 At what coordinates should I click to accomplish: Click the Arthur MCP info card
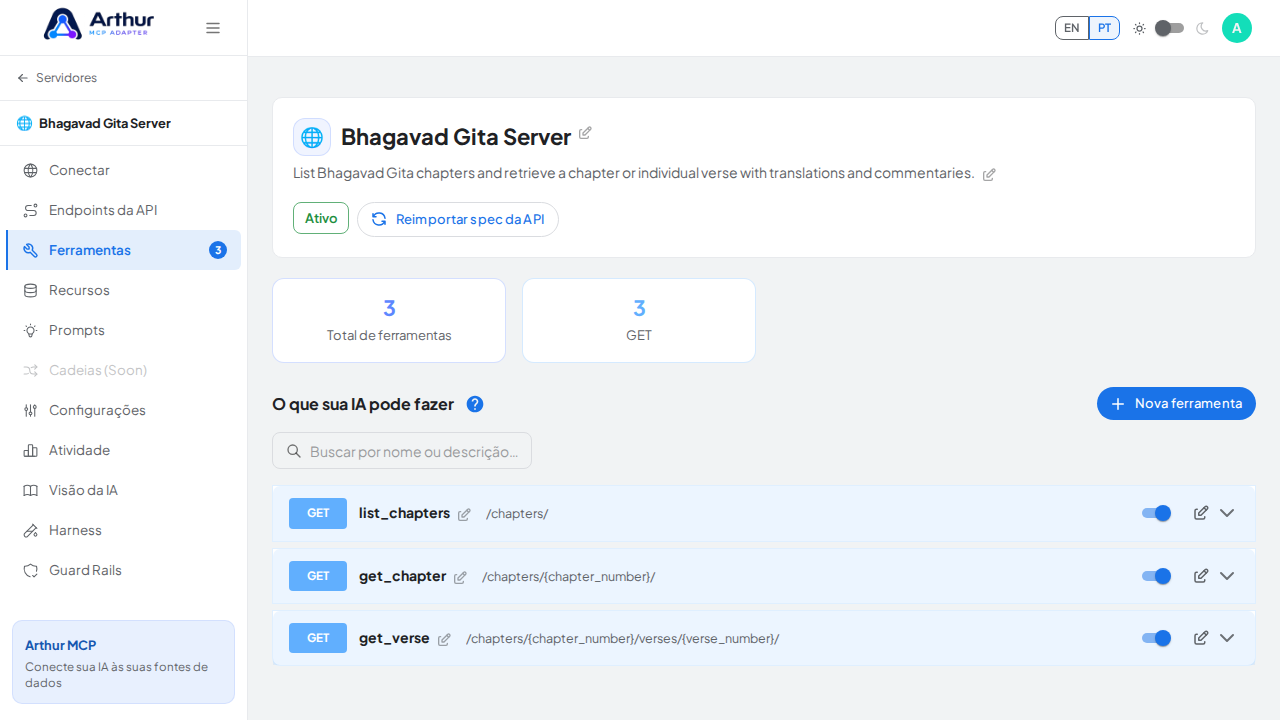[123, 662]
